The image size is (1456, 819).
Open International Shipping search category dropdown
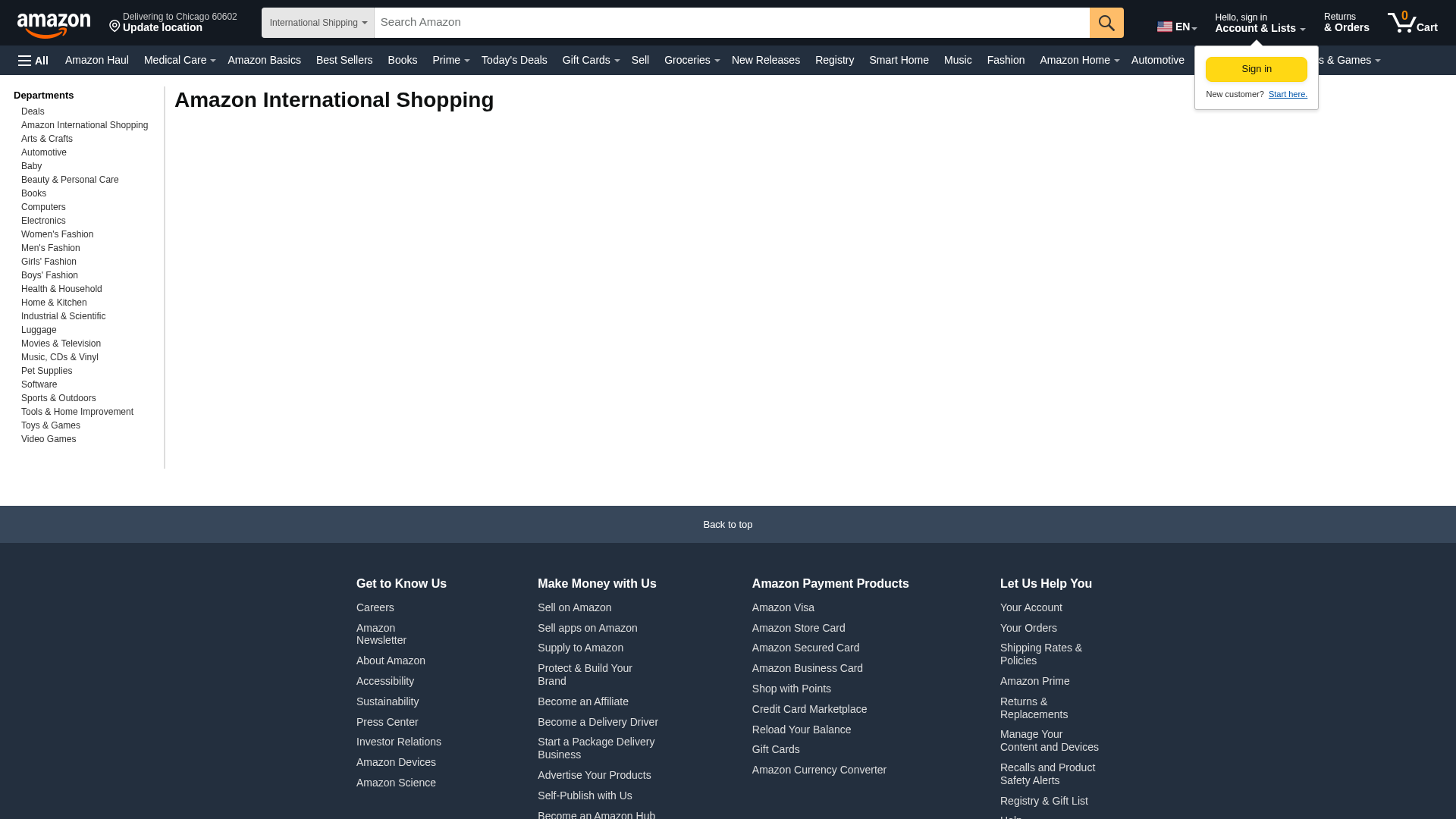pyautogui.click(x=318, y=23)
